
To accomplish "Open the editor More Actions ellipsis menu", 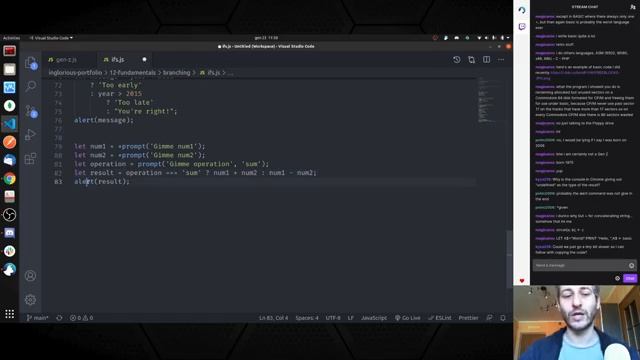I will 501,60.
